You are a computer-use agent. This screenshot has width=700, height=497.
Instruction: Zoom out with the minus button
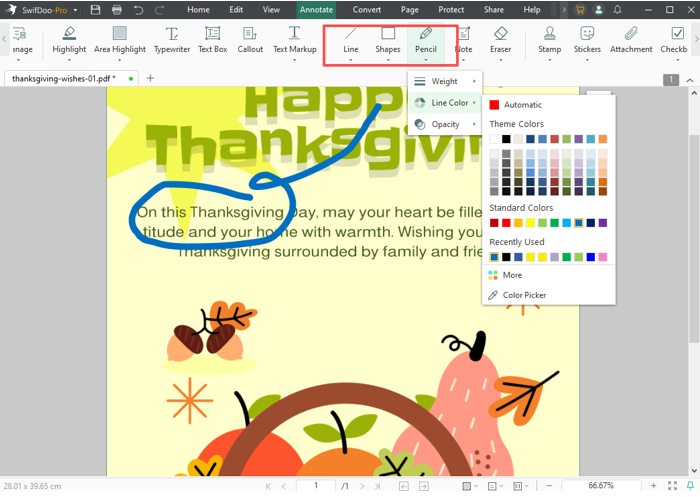pyautogui.click(x=549, y=486)
